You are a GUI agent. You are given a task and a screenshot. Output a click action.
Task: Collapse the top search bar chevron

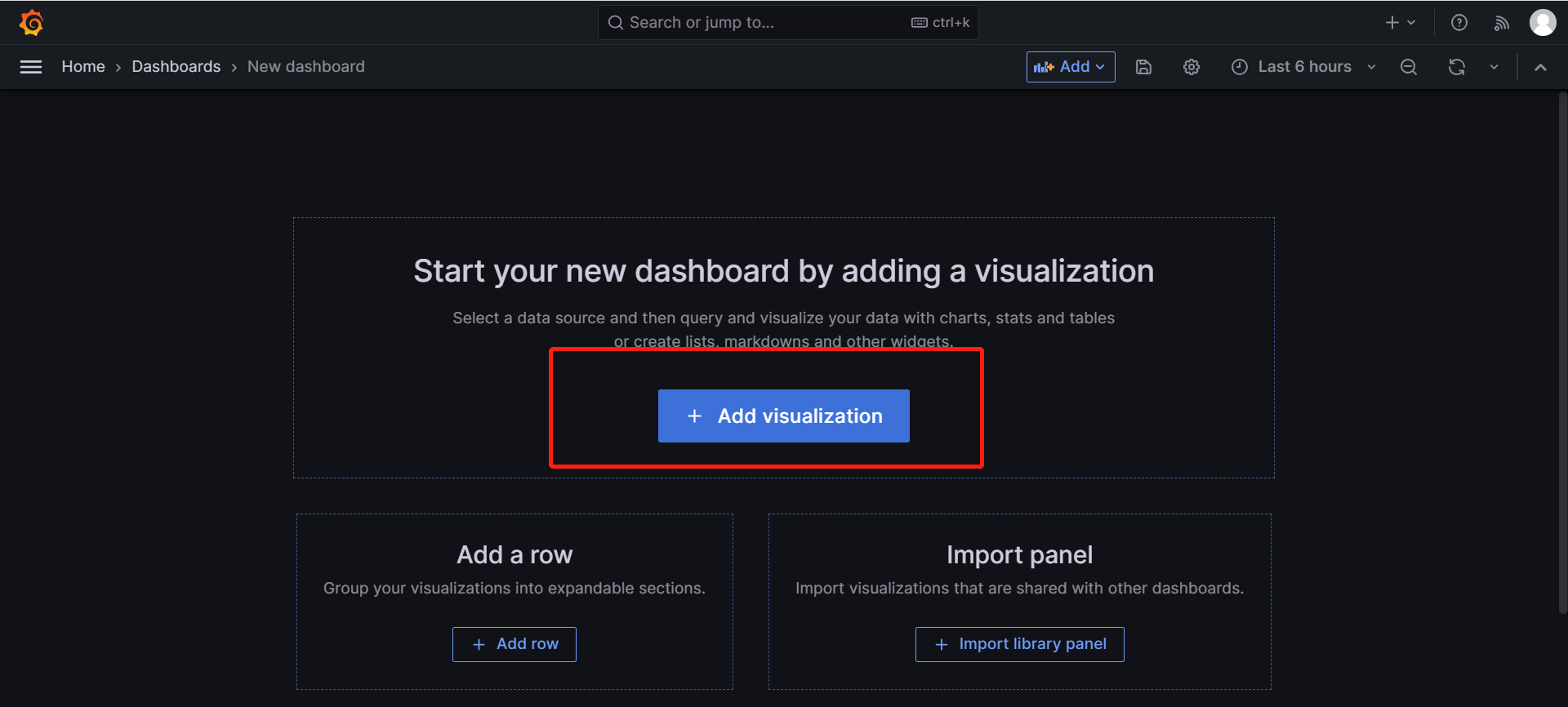pos(1540,67)
